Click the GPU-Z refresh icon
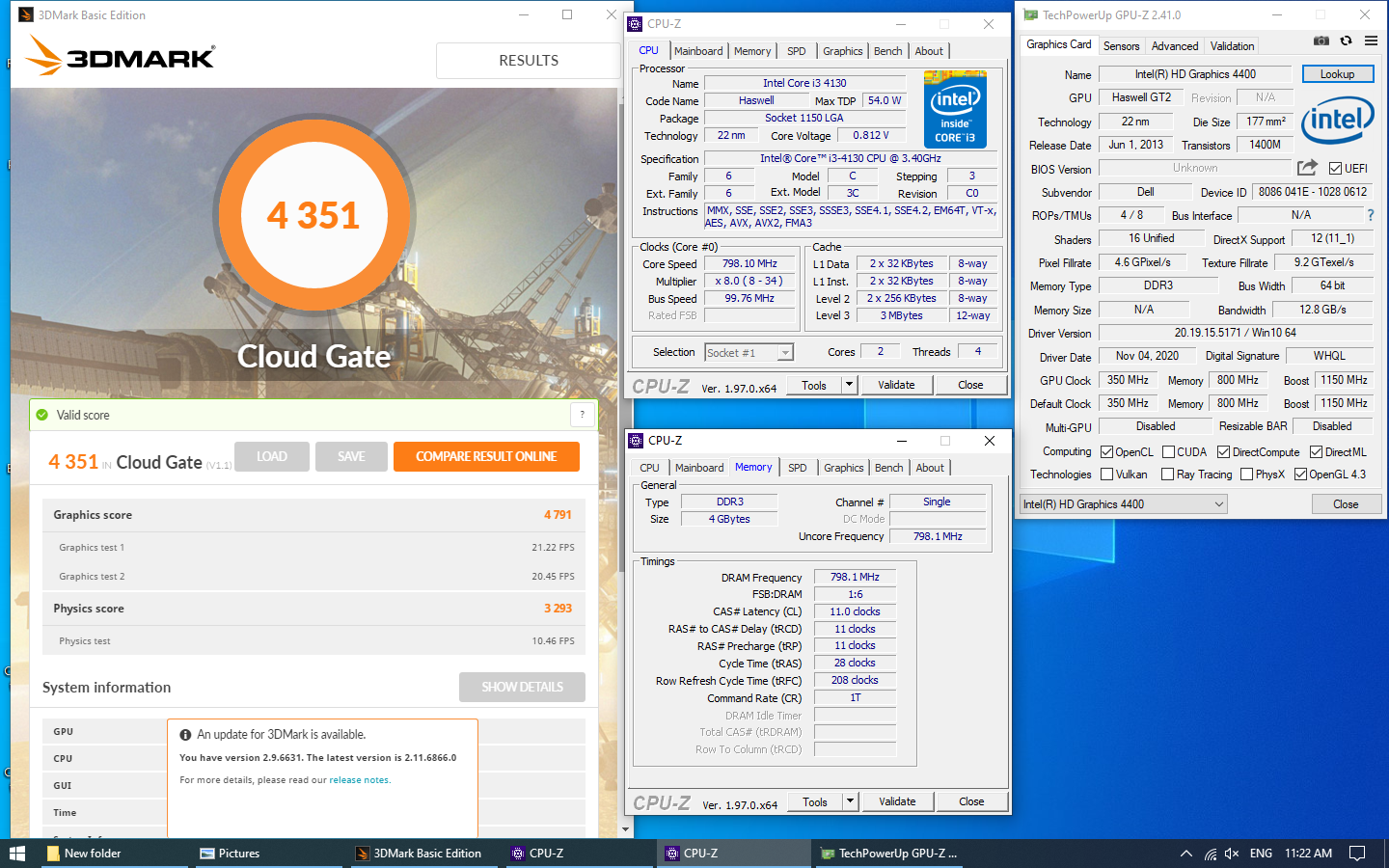Screen dimensions: 1389x868 pyautogui.click(x=1346, y=41)
